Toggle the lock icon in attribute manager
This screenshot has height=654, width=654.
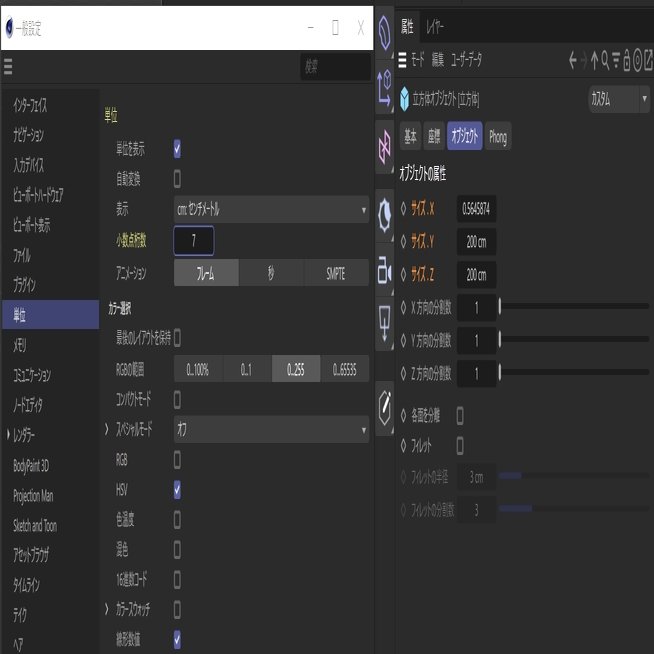coord(626,60)
